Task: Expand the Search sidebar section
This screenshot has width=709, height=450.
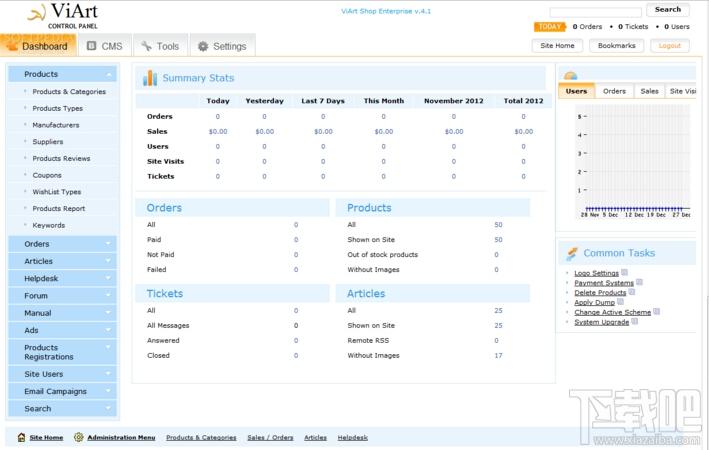Action: click(x=62, y=409)
